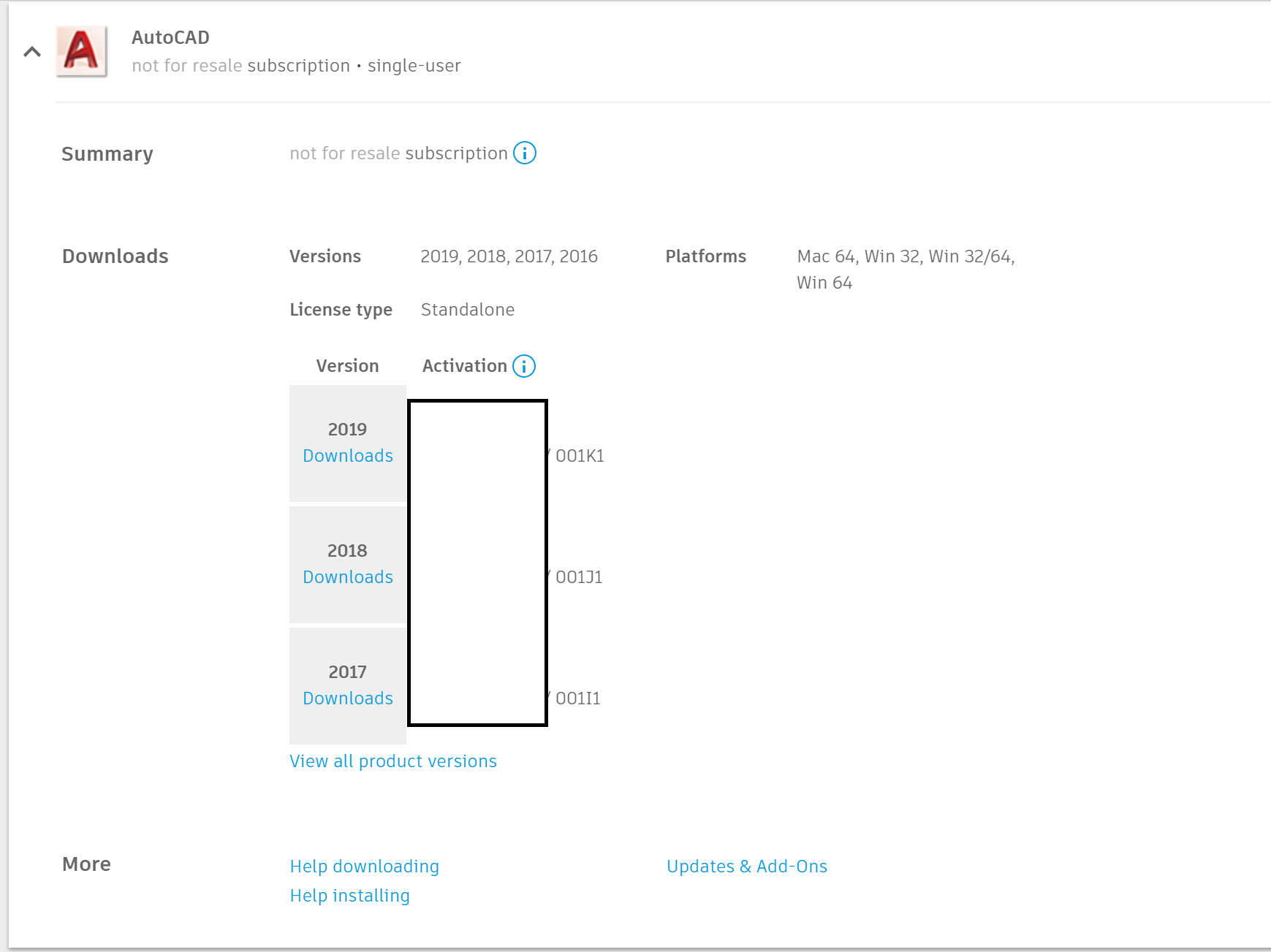The width and height of the screenshot is (1271, 952).
Task: Open the Activation column info tooltip
Action: pos(523,365)
